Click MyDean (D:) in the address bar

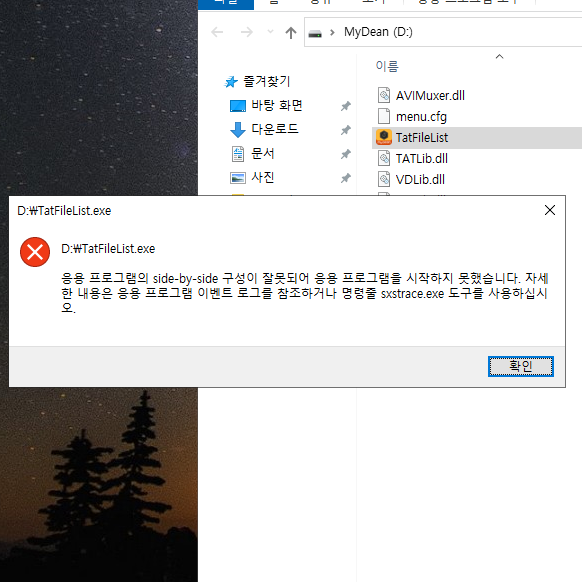pos(378,32)
